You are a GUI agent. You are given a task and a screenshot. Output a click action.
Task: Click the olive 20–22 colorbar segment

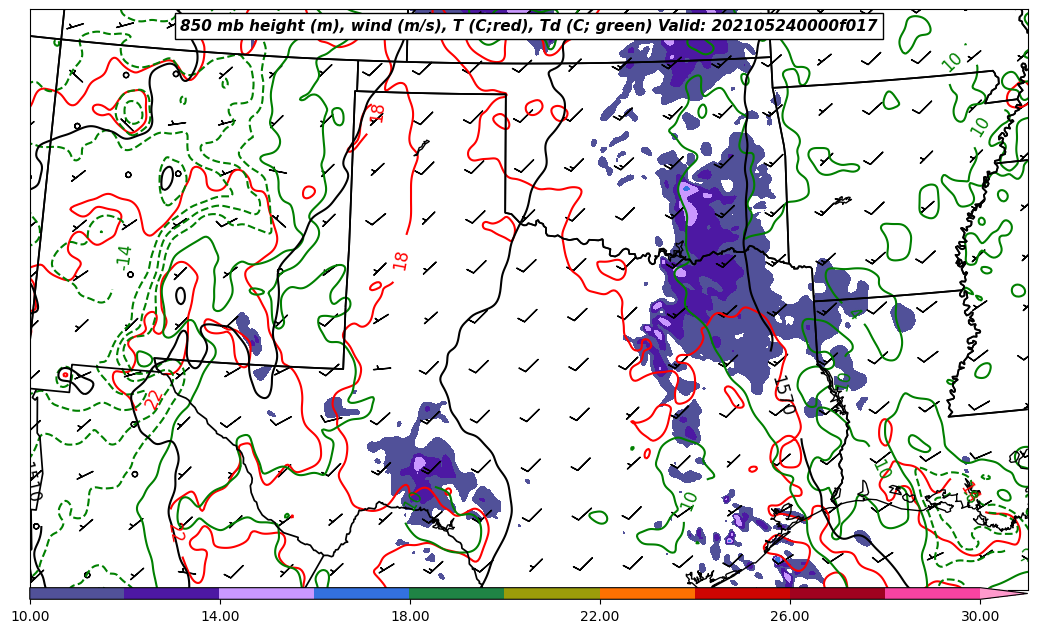[552, 593]
